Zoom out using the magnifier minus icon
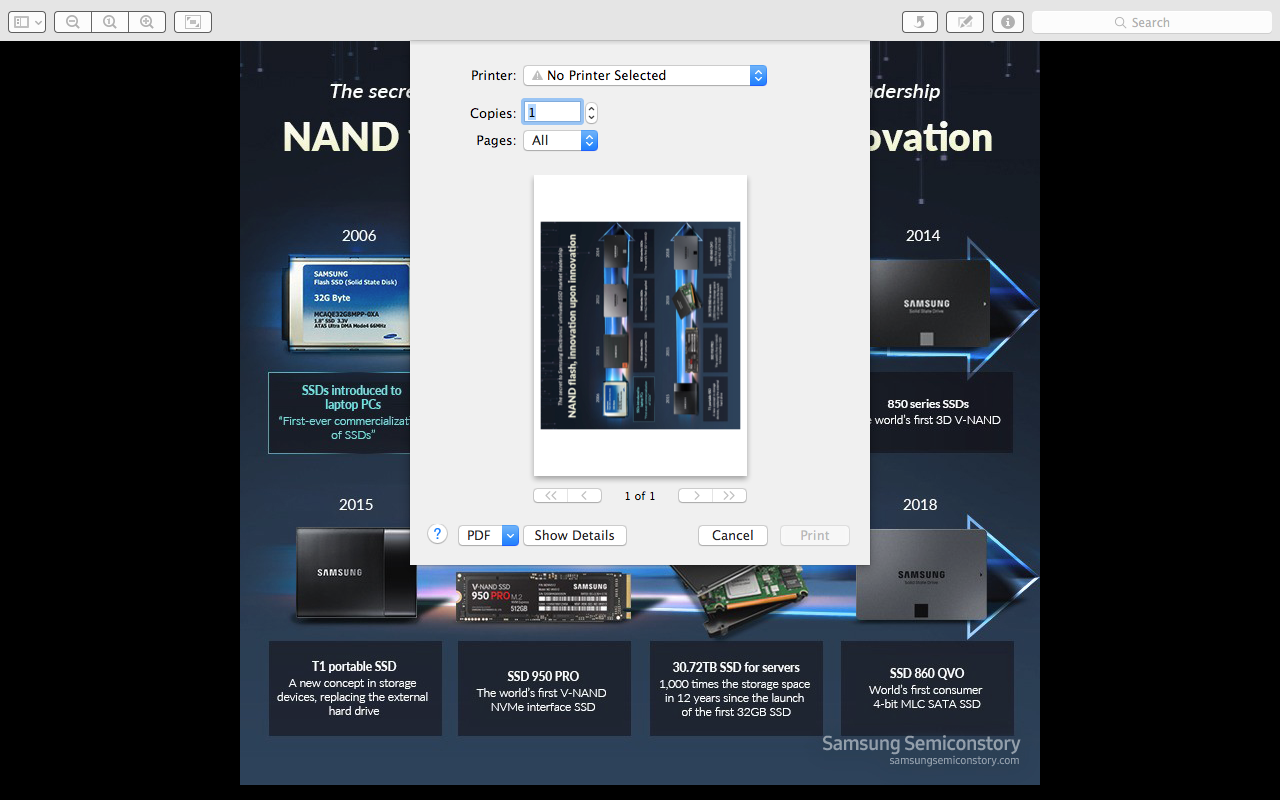1280x800 pixels. tap(71, 21)
